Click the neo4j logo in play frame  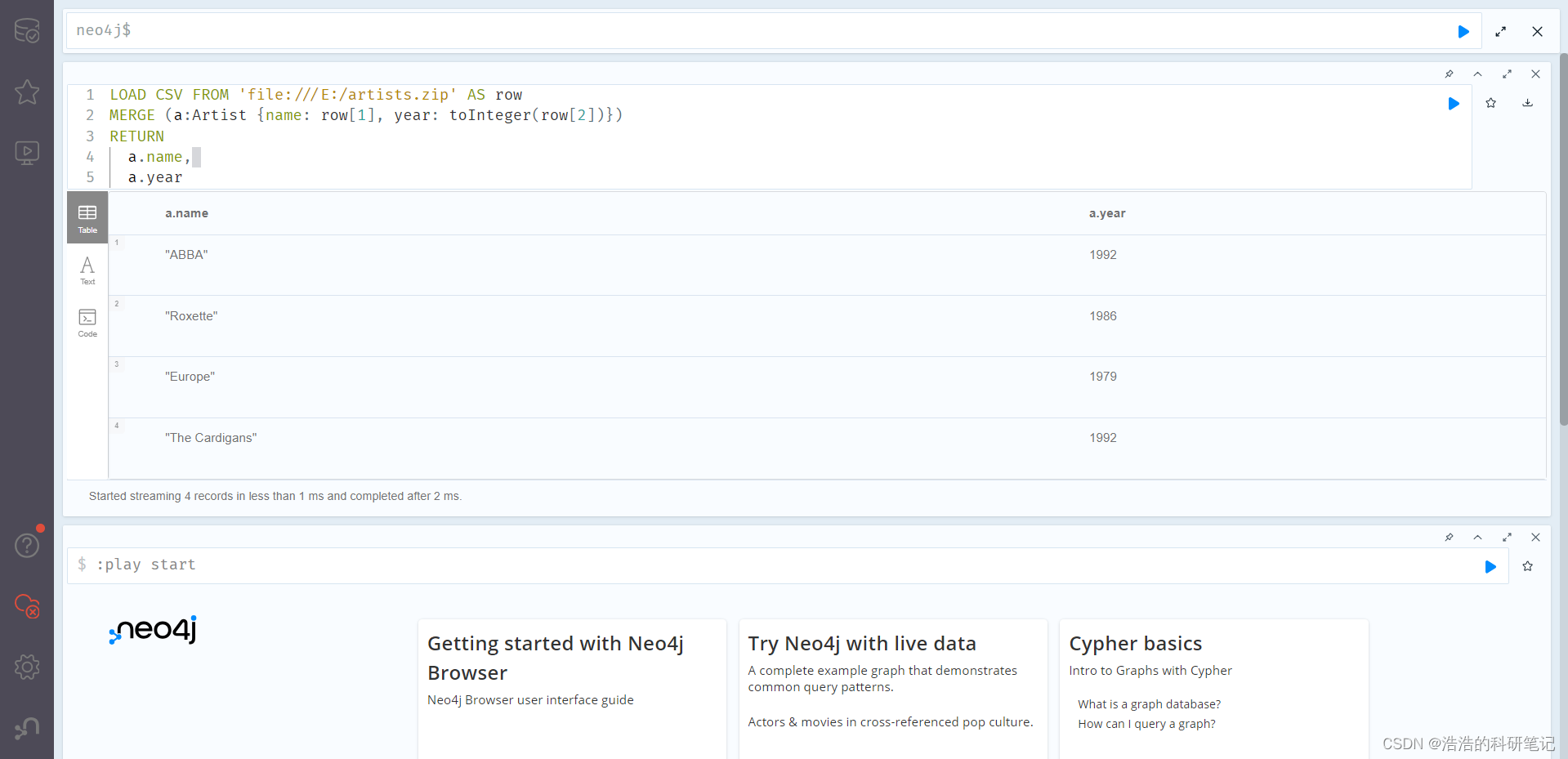(154, 630)
